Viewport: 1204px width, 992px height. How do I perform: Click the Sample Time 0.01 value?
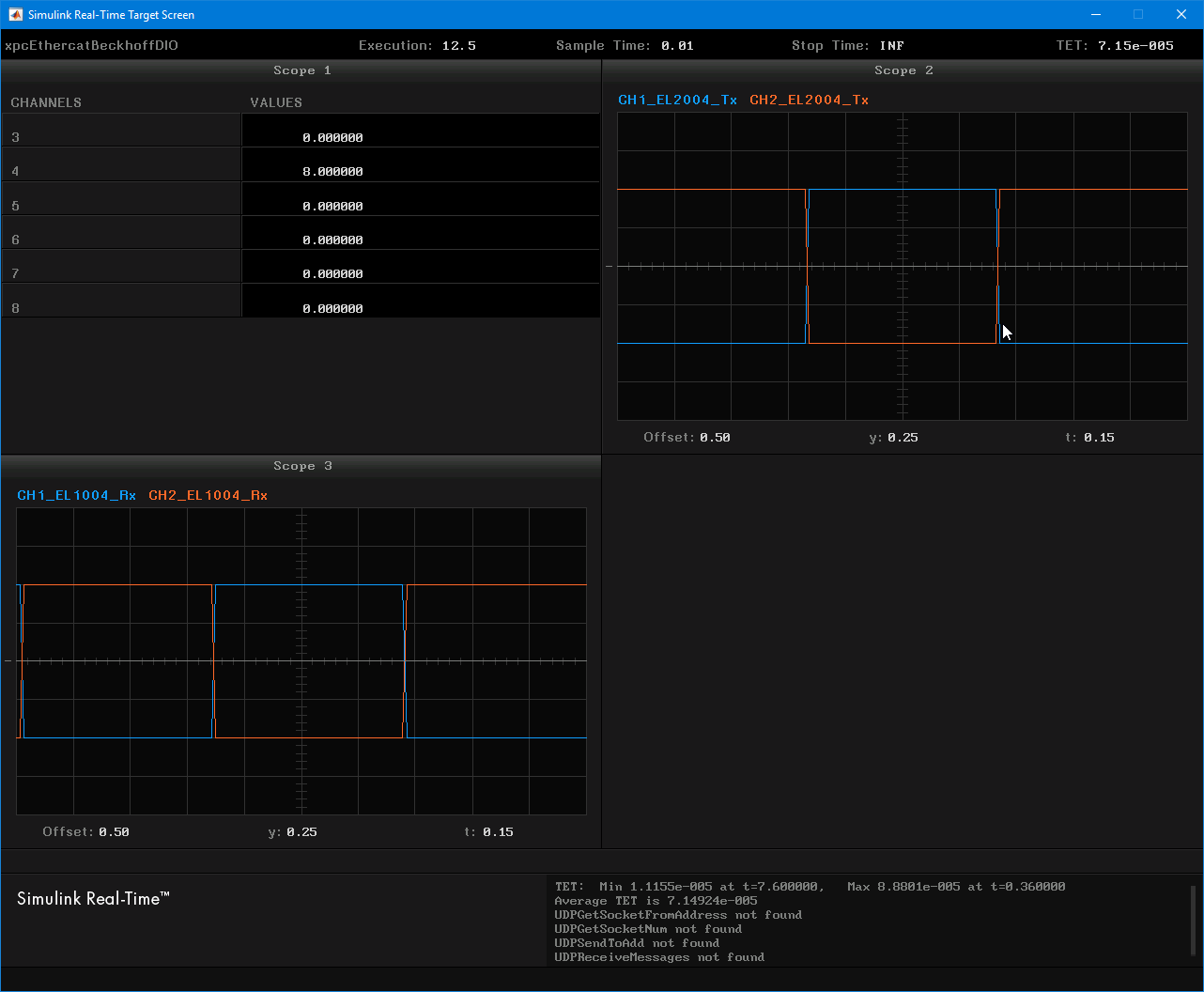point(676,46)
